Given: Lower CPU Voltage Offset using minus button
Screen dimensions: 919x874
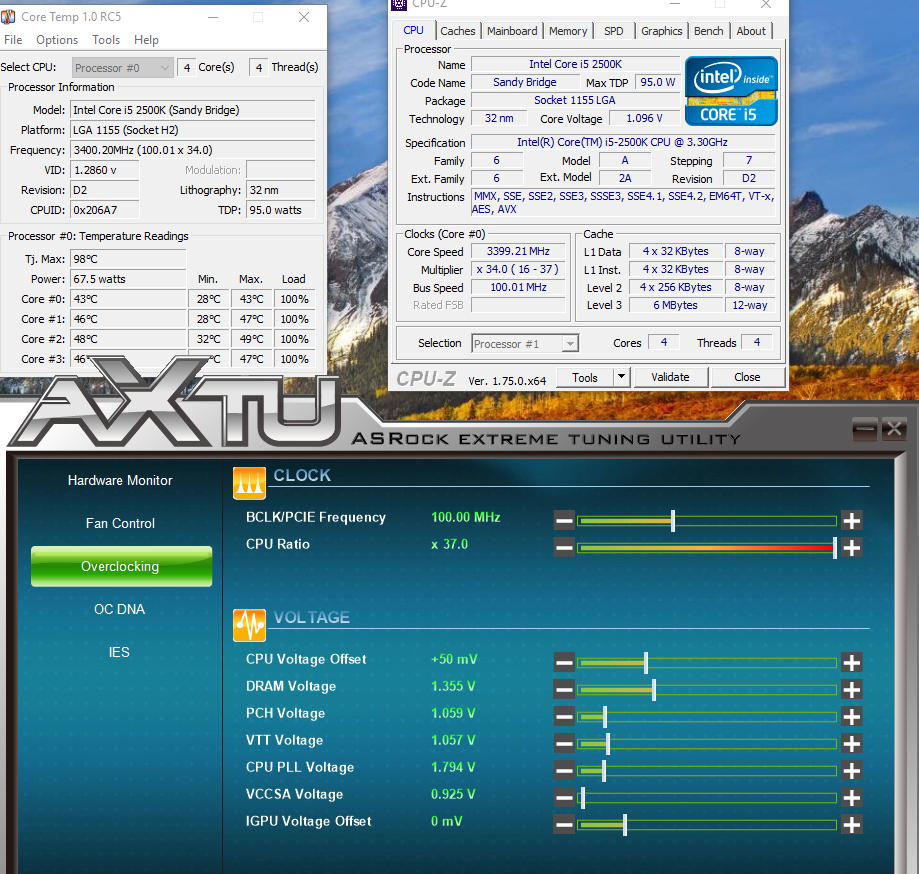Looking at the screenshot, I should [564, 662].
